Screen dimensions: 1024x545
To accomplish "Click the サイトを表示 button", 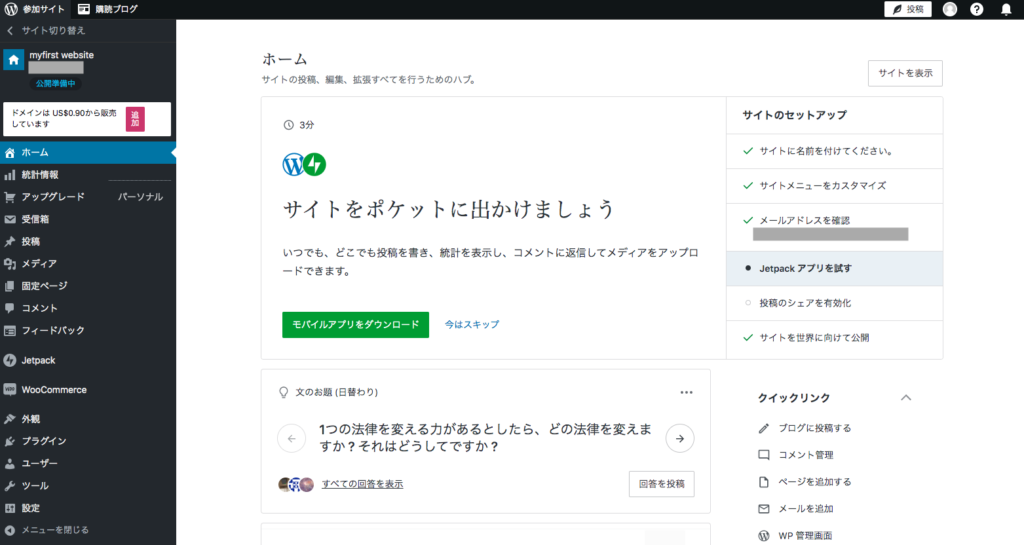I will 904,73.
